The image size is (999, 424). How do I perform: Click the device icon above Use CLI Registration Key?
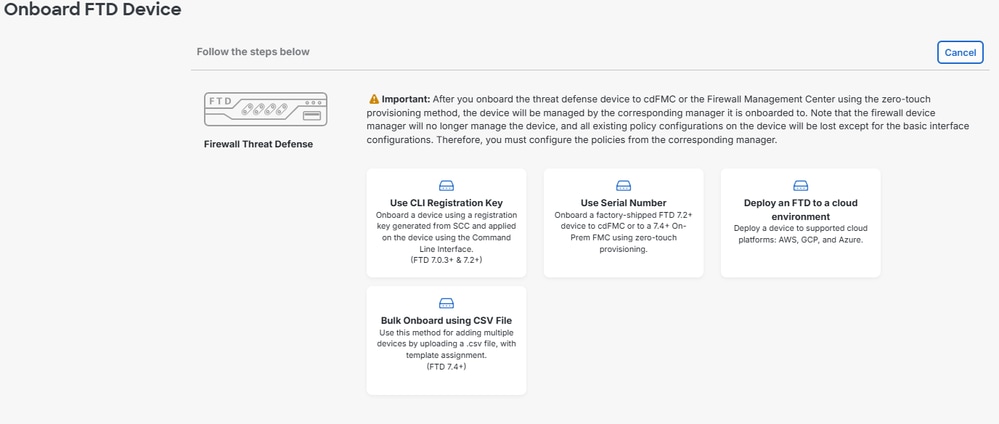(446, 186)
